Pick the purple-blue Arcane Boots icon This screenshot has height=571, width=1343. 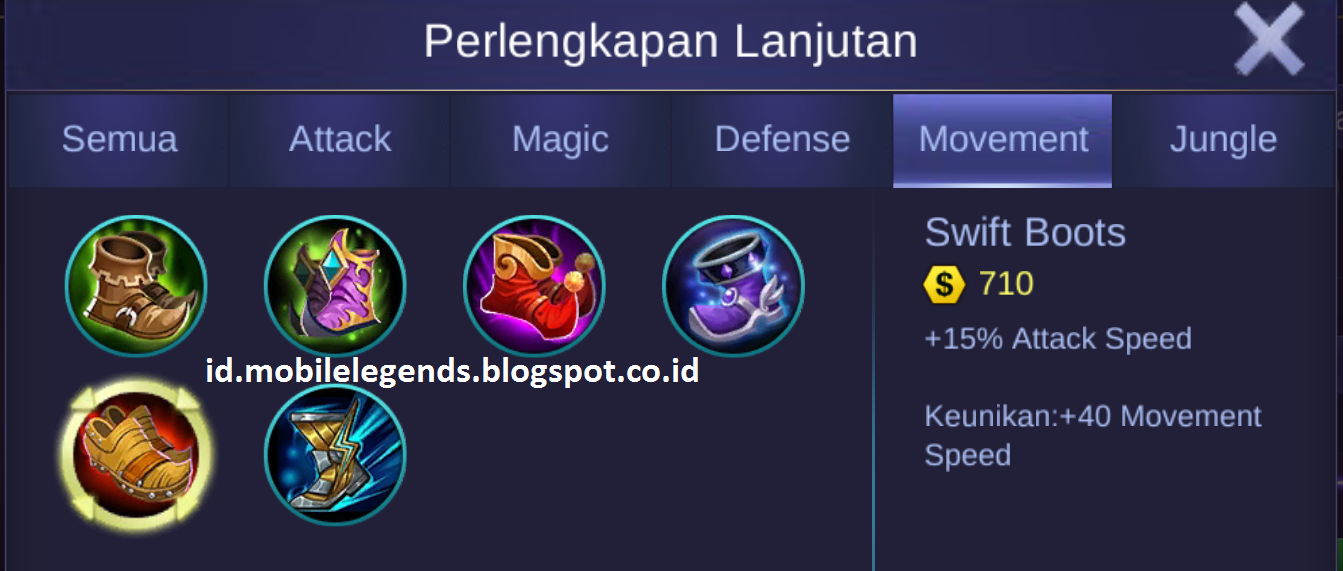coord(733,287)
